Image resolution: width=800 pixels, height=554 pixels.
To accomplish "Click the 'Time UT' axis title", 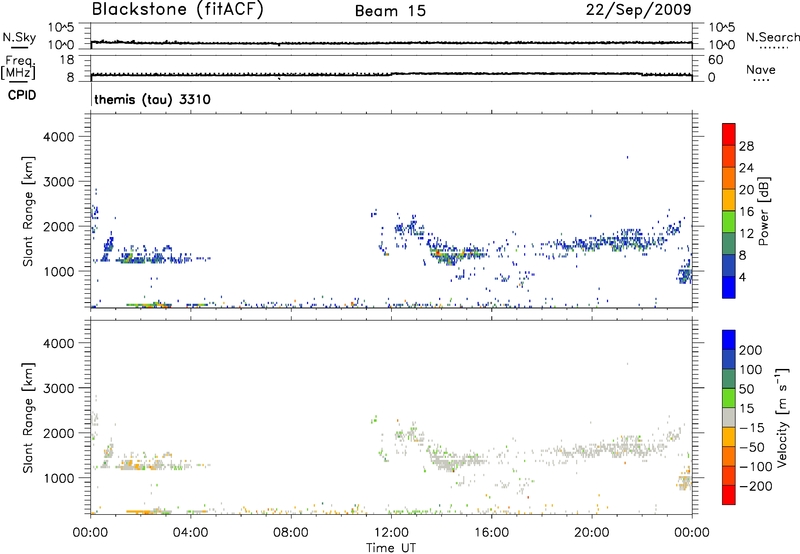I will pyautogui.click(x=391, y=548).
